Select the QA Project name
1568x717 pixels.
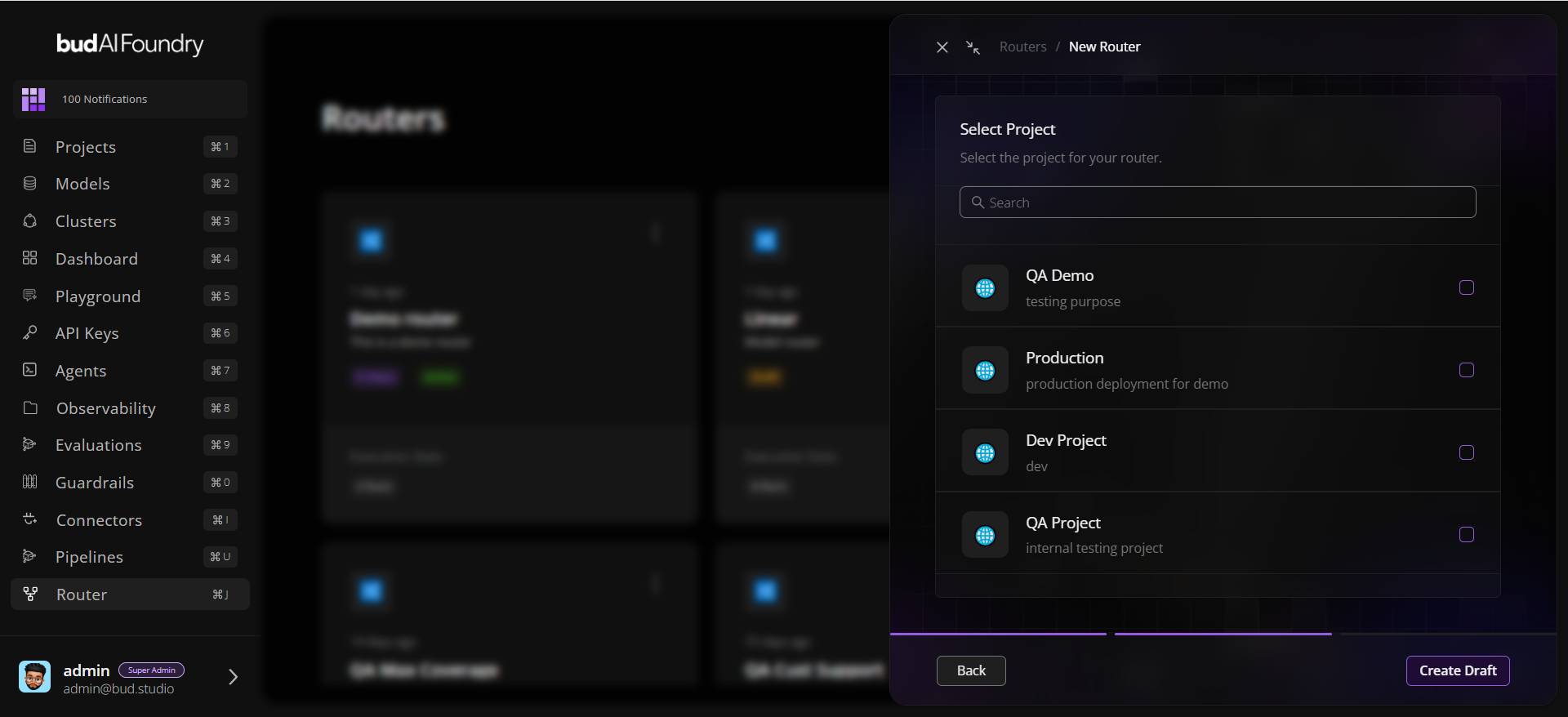(x=1062, y=523)
